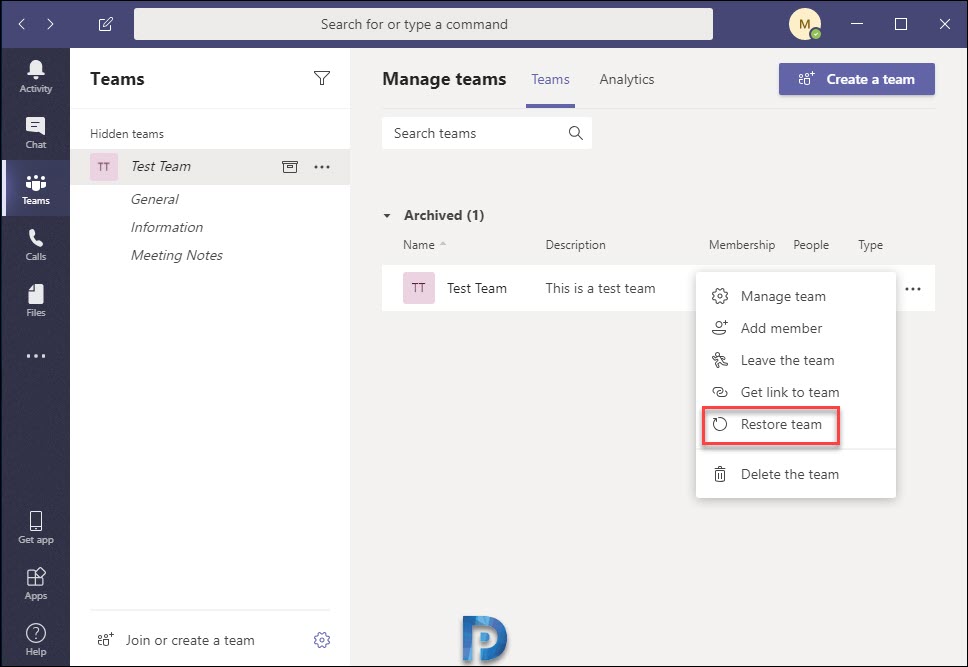Click the People column header
Viewport: 968px width, 667px height.
811,245
